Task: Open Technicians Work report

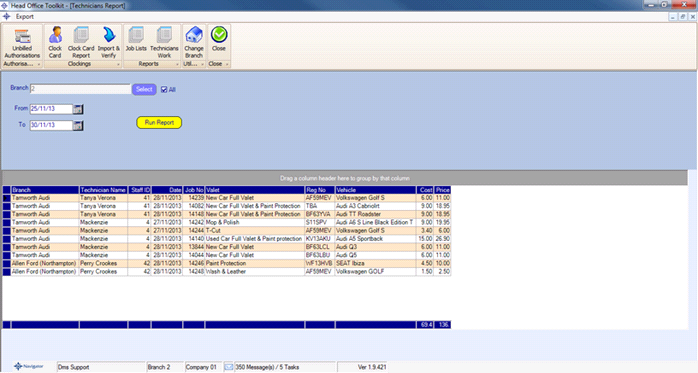Action: coord(164,43)
